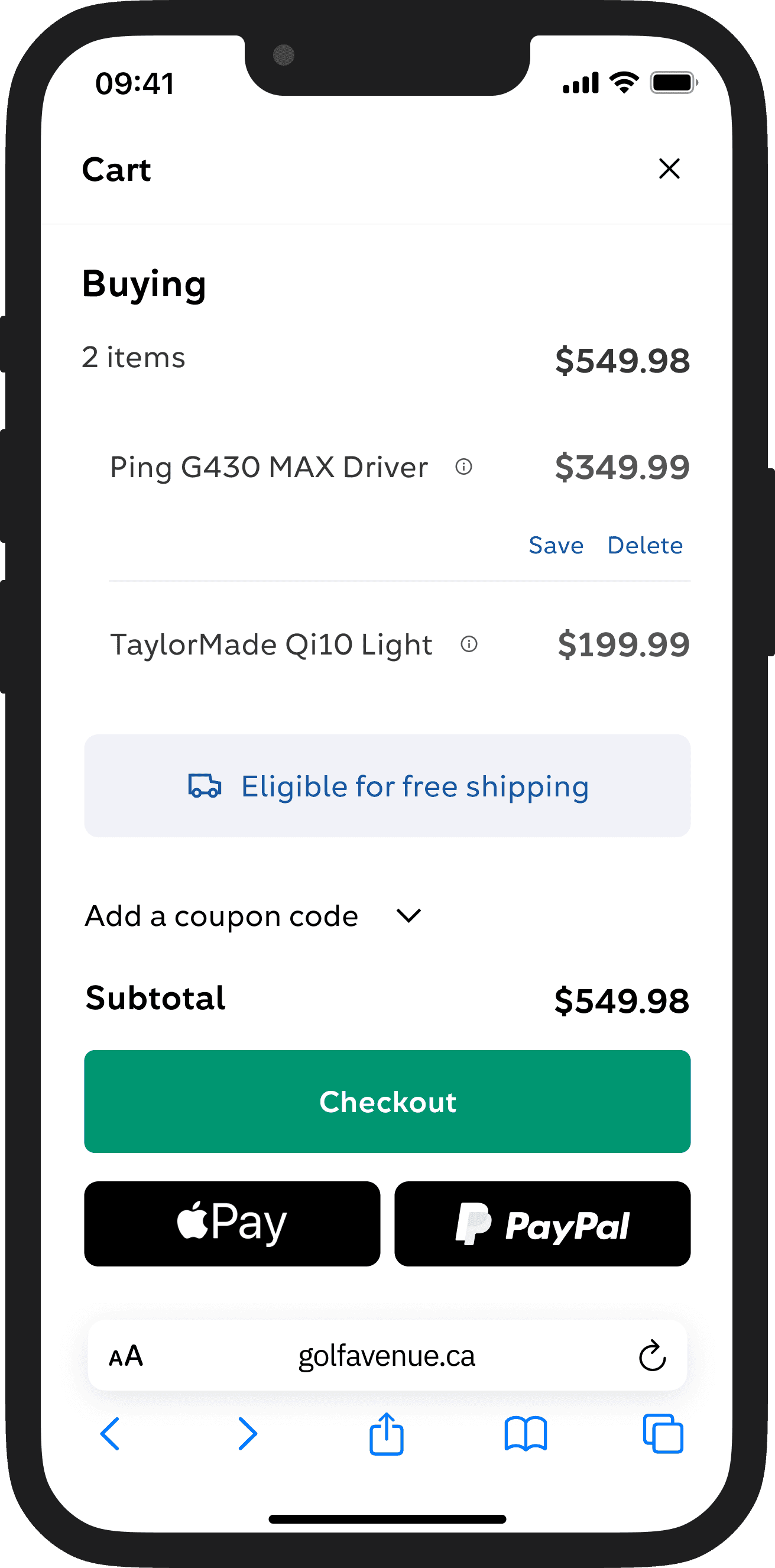Screen dimensions: 775x1568
Task: Click the coupon code chevron arrow
Action: 408,915
